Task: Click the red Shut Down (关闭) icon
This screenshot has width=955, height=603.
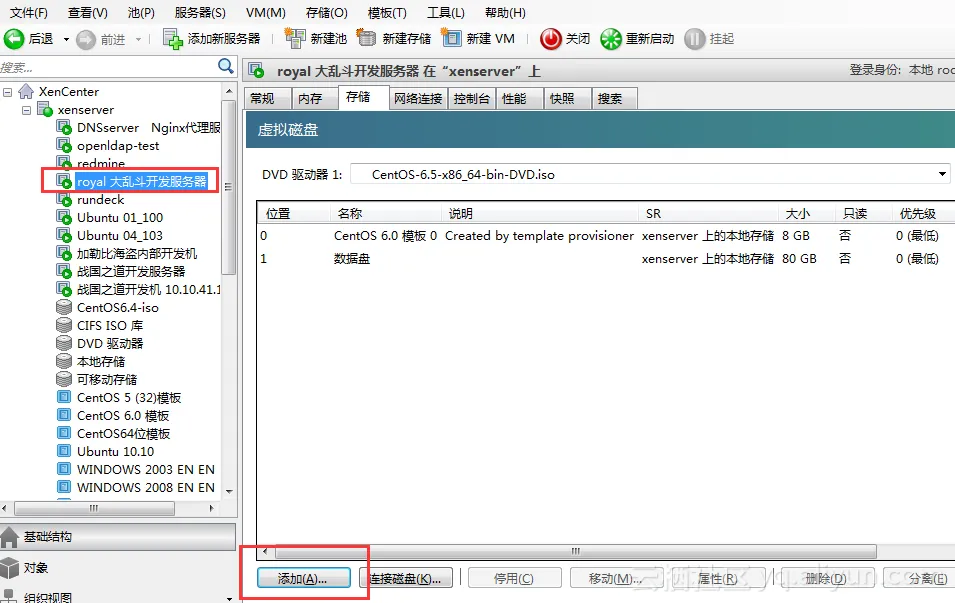Action: coord(551,39)
